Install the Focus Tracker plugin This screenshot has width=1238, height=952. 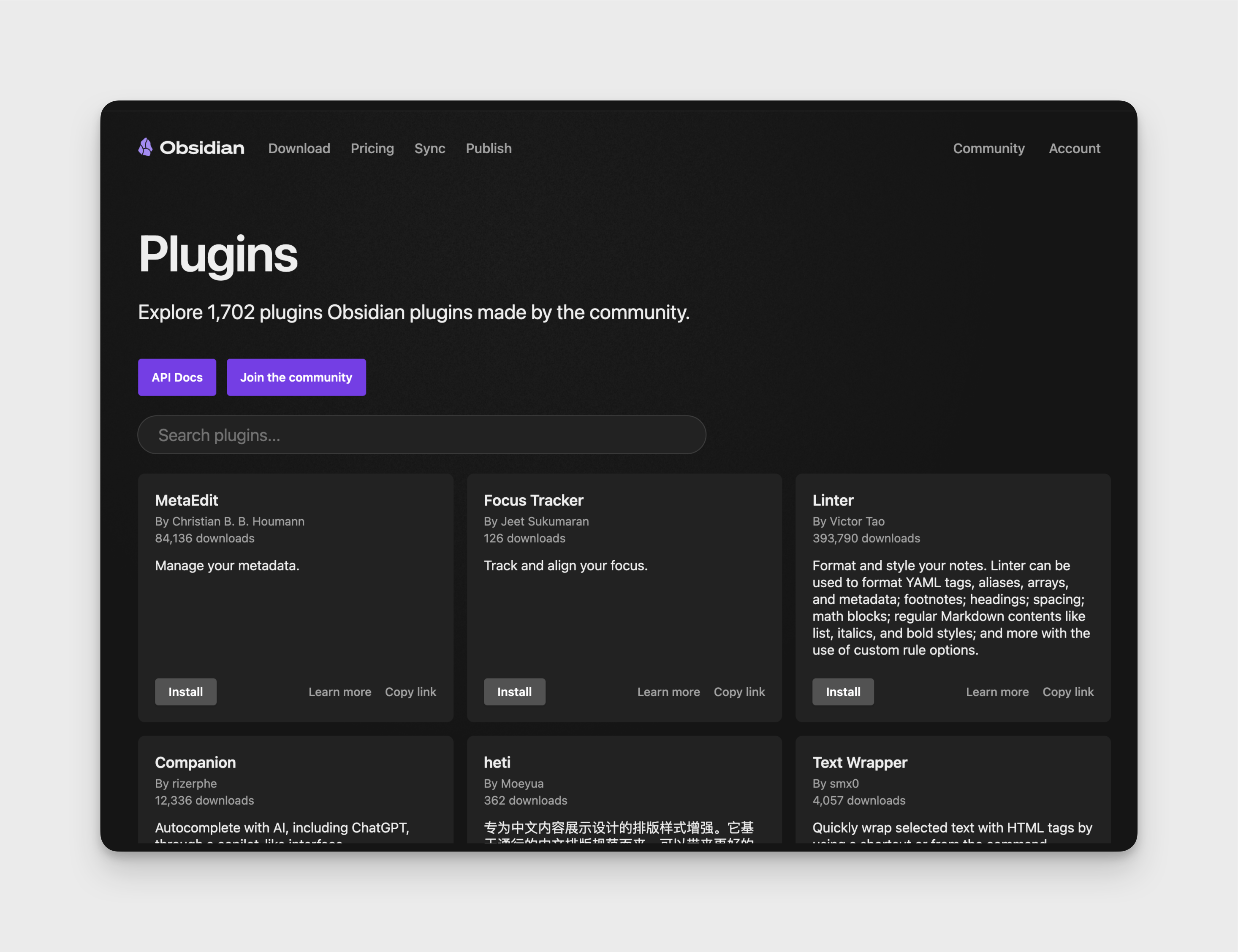514,692
